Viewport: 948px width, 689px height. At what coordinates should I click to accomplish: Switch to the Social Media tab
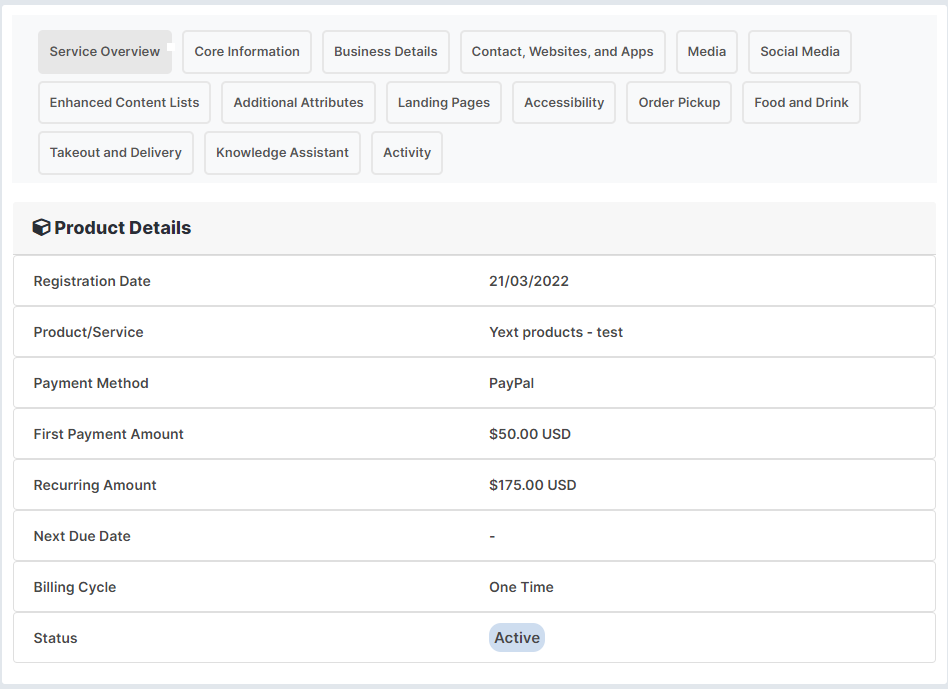tap(799, 51)
